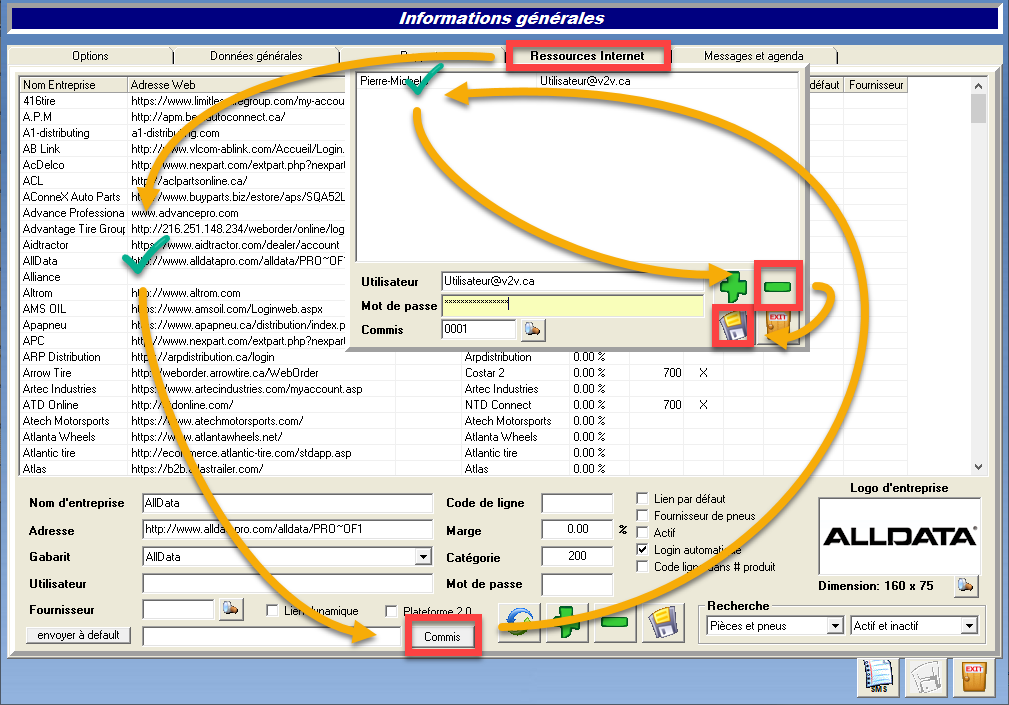Click the Fournisseur column header
The image size is (1009, 705).
tap(876, 85)
